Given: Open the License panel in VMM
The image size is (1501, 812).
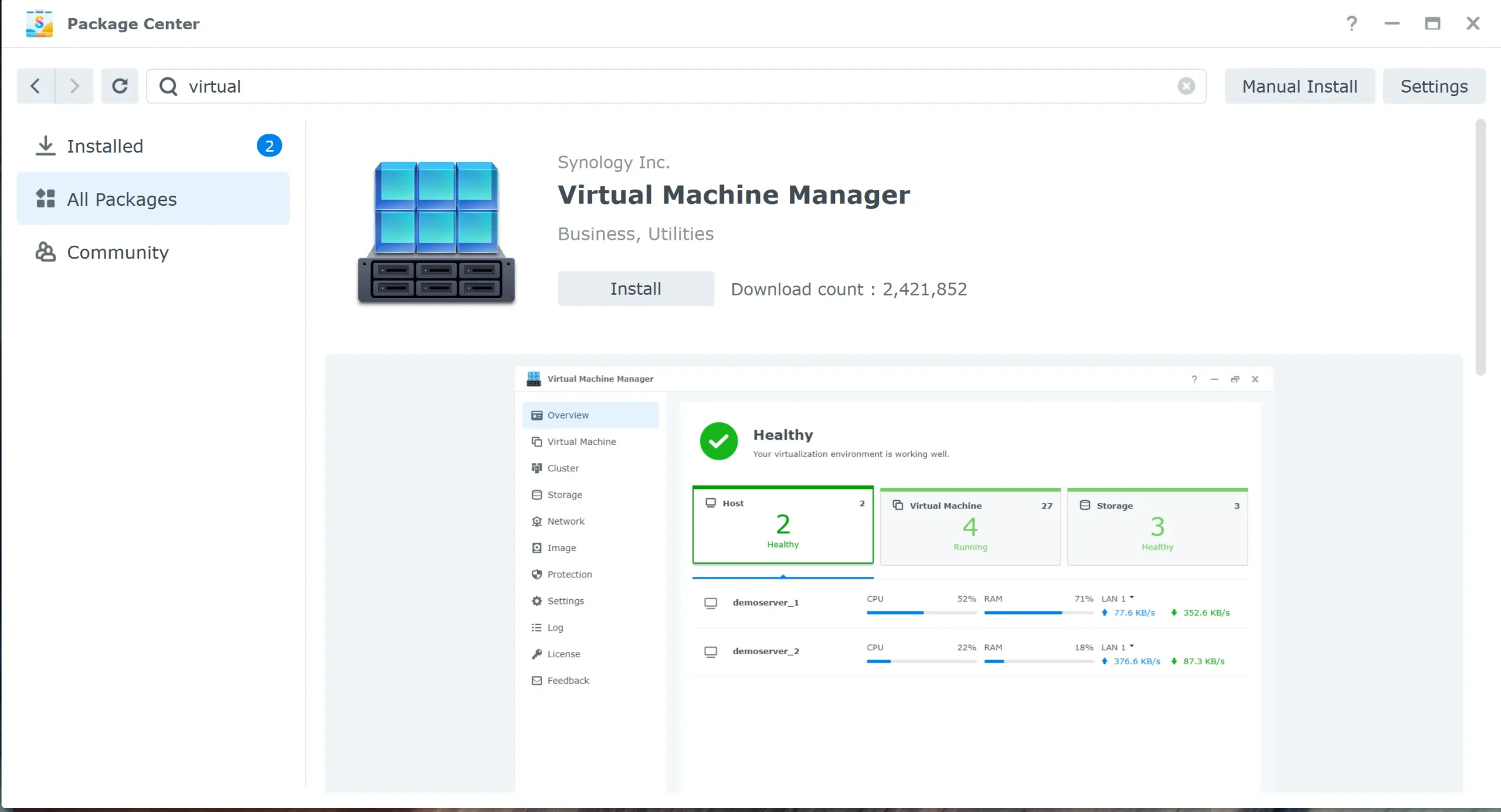Looking at the screenshot, I should [563, 654].
